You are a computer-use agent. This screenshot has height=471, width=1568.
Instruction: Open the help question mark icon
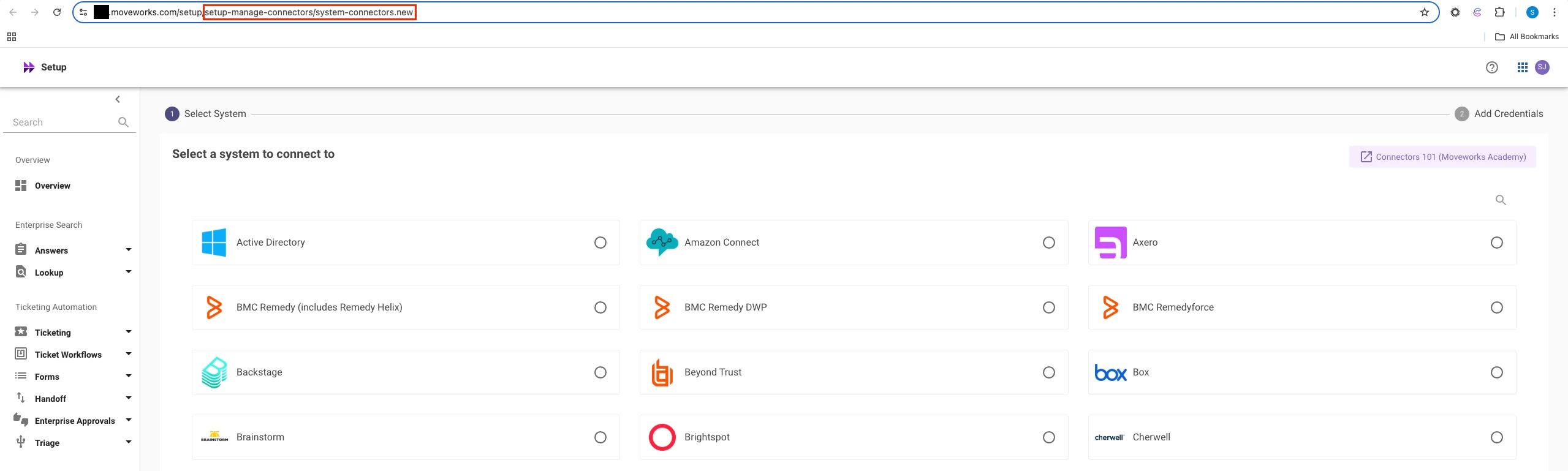click(x=1492, y=67)
